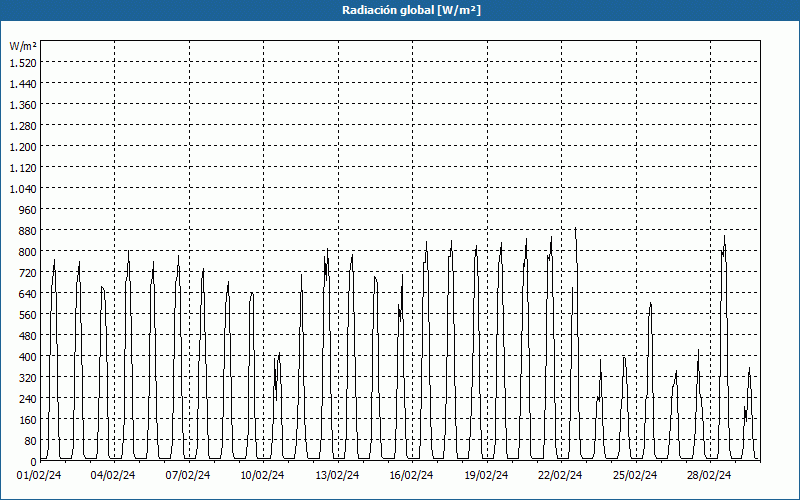The image size is (800, 500).
Task: Click the 1.040 y-axis value
Action: click(23, 189)
